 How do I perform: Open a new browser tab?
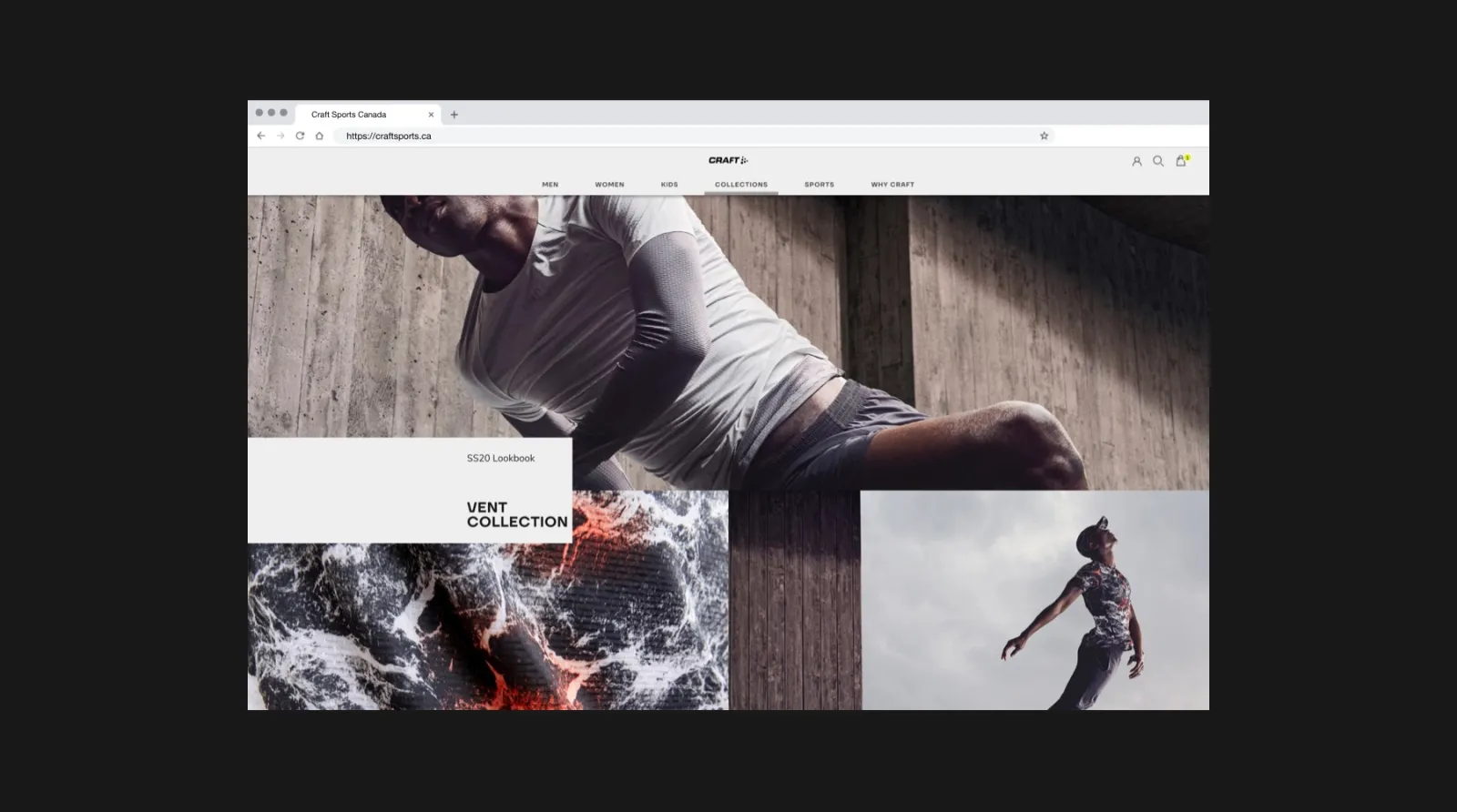[454, 115]
